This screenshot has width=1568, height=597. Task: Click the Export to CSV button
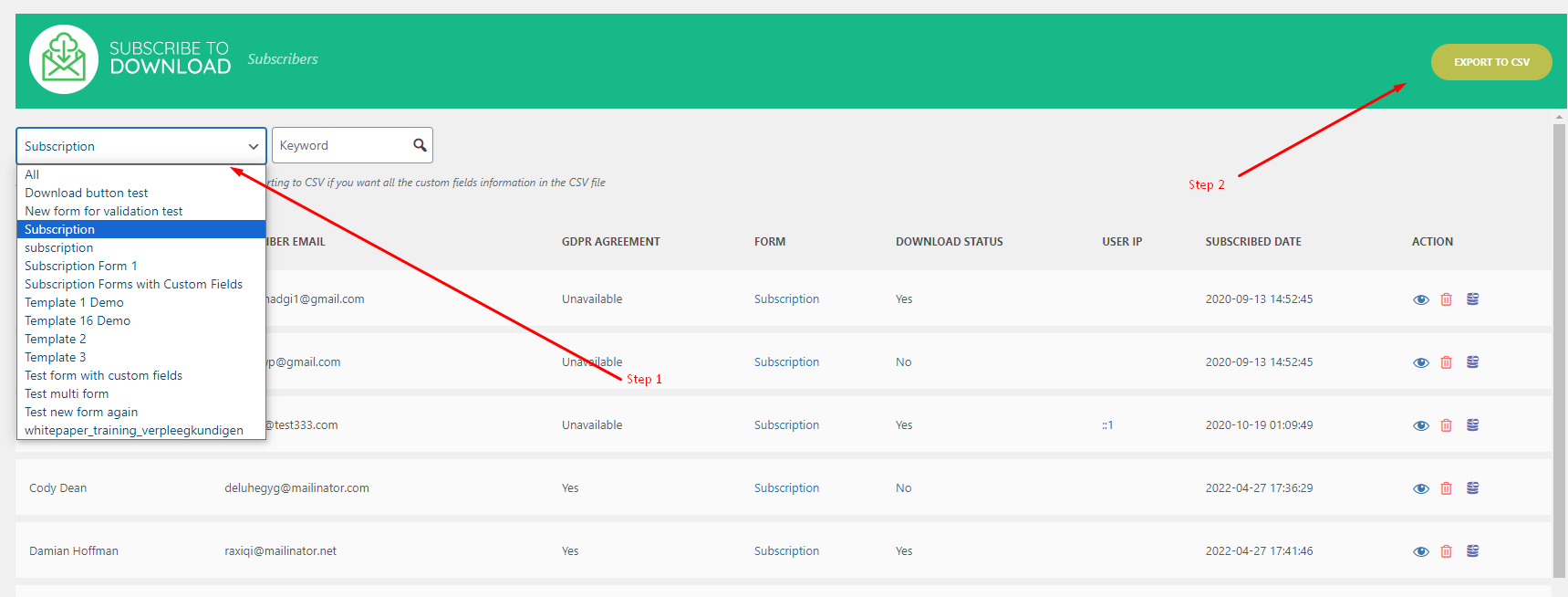click(x=1491, y=62)
